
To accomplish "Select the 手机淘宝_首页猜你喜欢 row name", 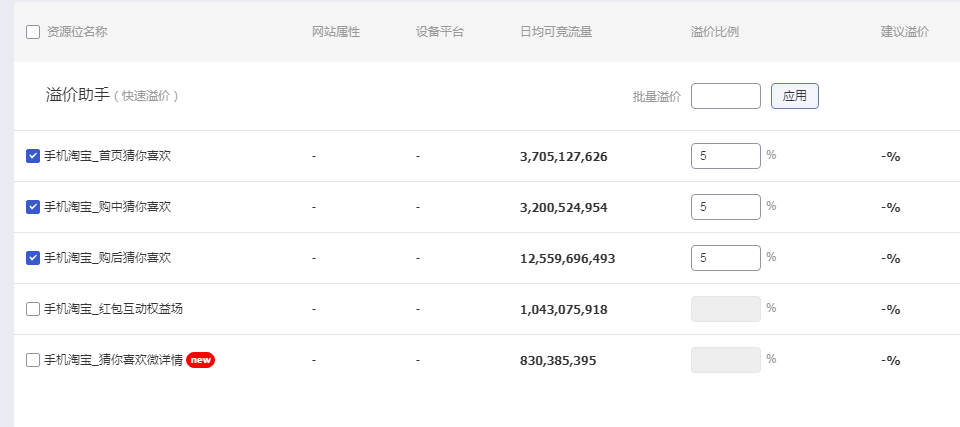I will (108, 156).
